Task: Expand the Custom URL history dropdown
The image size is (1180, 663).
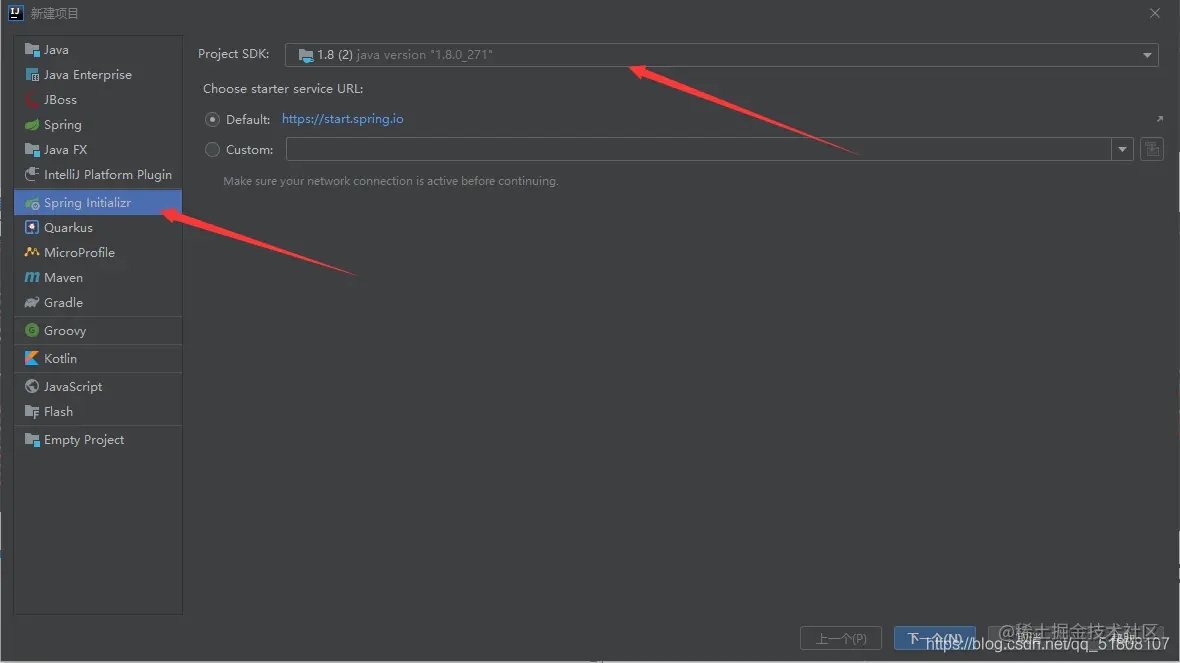Action: [1122, 149]
